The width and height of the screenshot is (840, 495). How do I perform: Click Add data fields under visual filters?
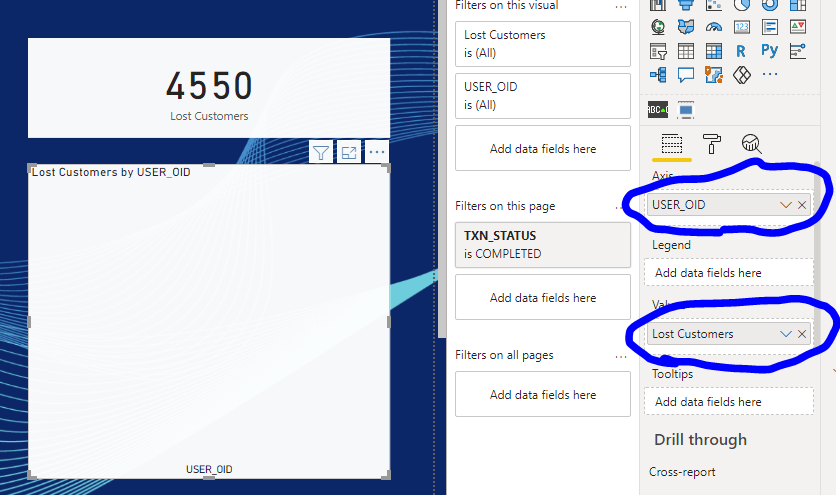pyautogui.click(x=543, y=148)
